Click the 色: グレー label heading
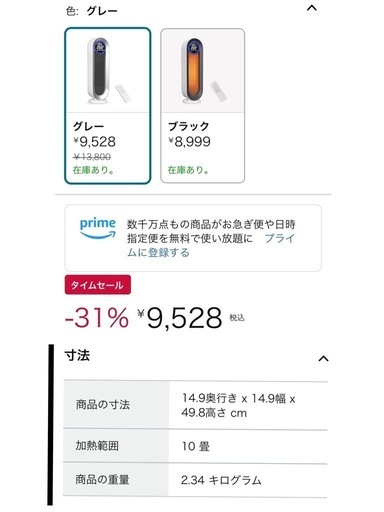 pos(92,11)
